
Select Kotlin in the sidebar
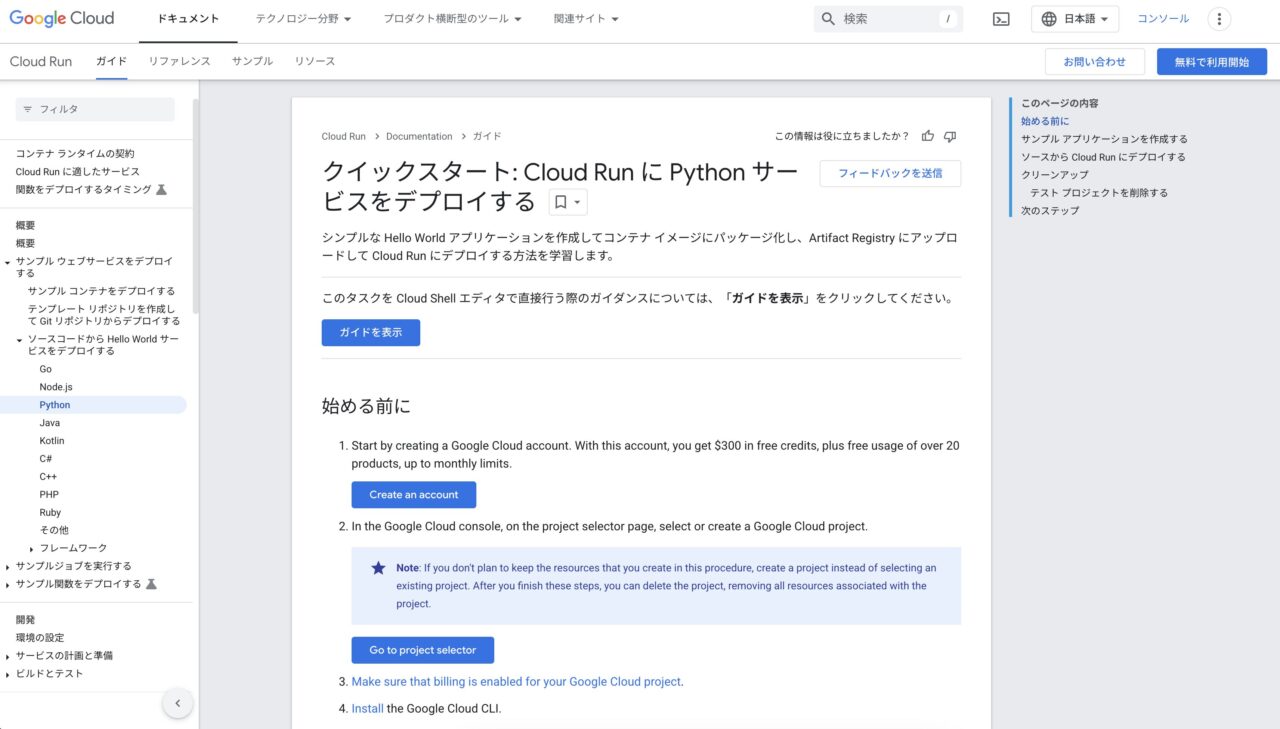click(x=52, y=441)
